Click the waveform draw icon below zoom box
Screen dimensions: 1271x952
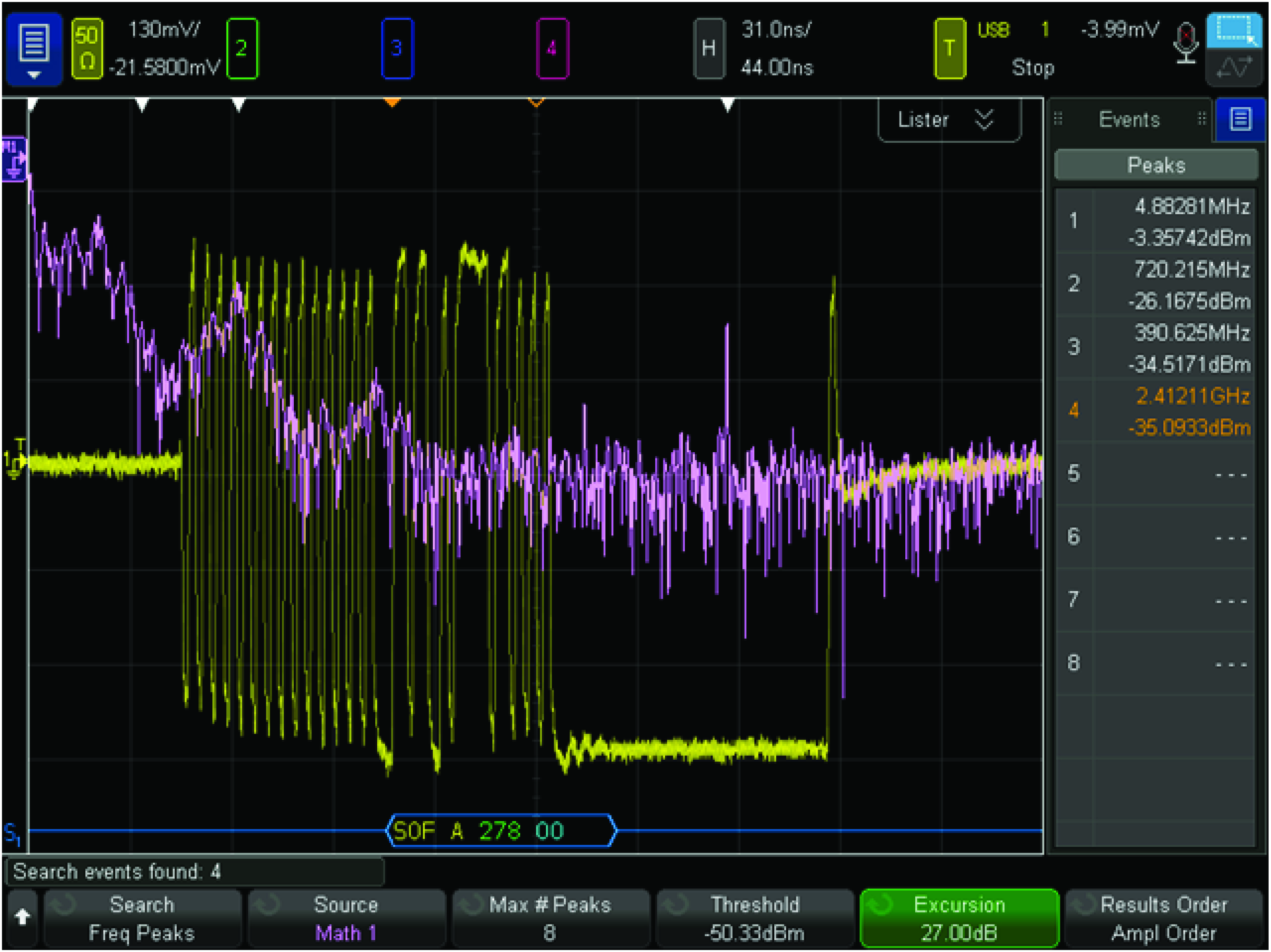[1234, 68]
